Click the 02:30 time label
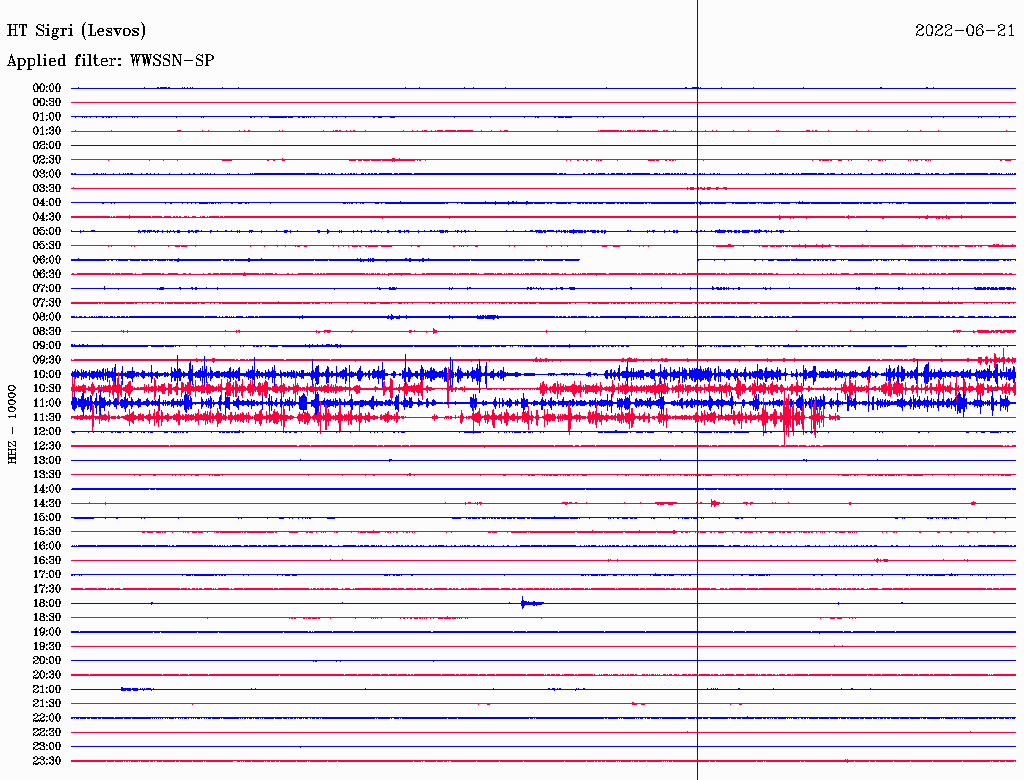 tap(47, 159)
